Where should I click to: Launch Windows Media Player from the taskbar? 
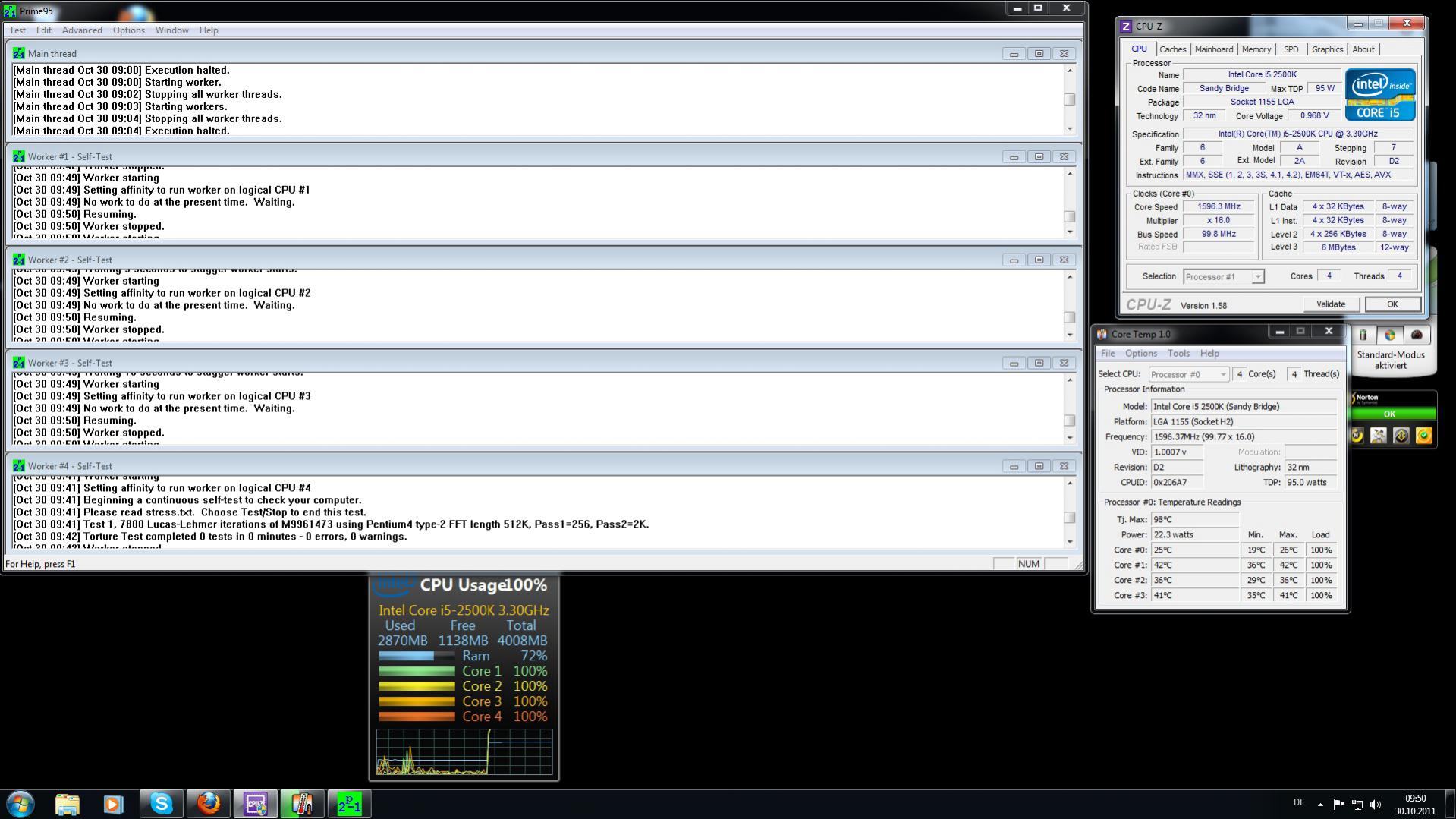[x=114, y=804]
